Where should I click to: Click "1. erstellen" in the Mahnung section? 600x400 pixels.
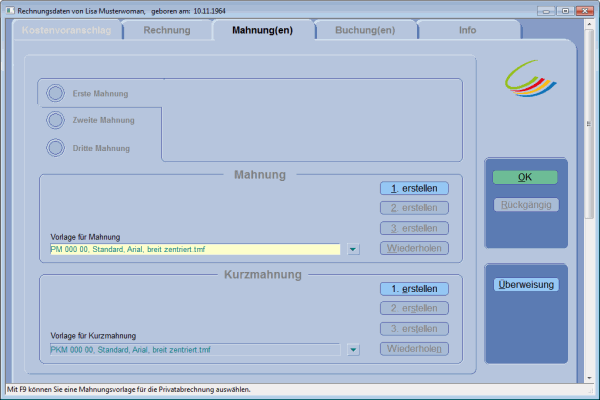point(414,188)
